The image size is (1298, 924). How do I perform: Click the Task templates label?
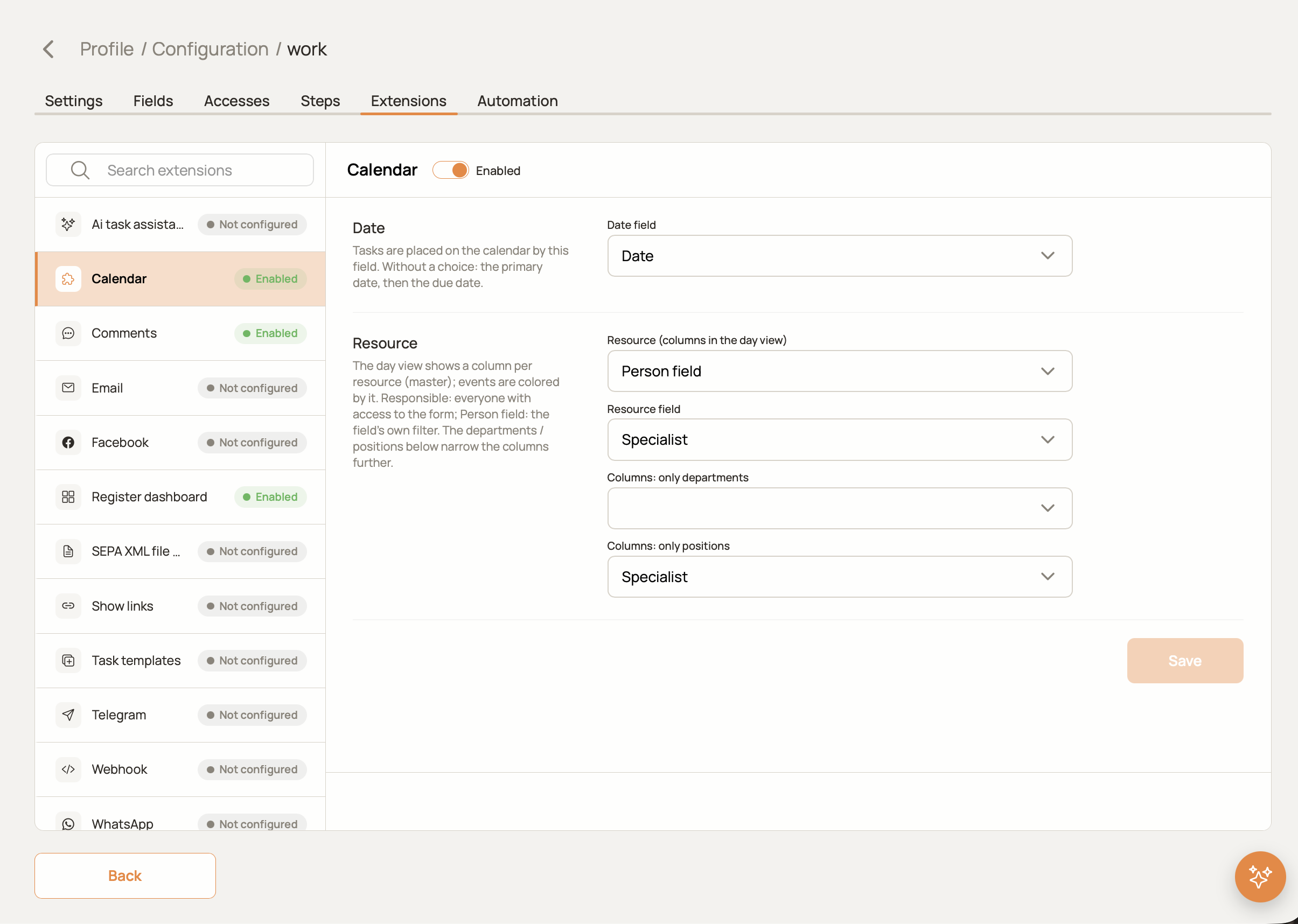[136, 661]
